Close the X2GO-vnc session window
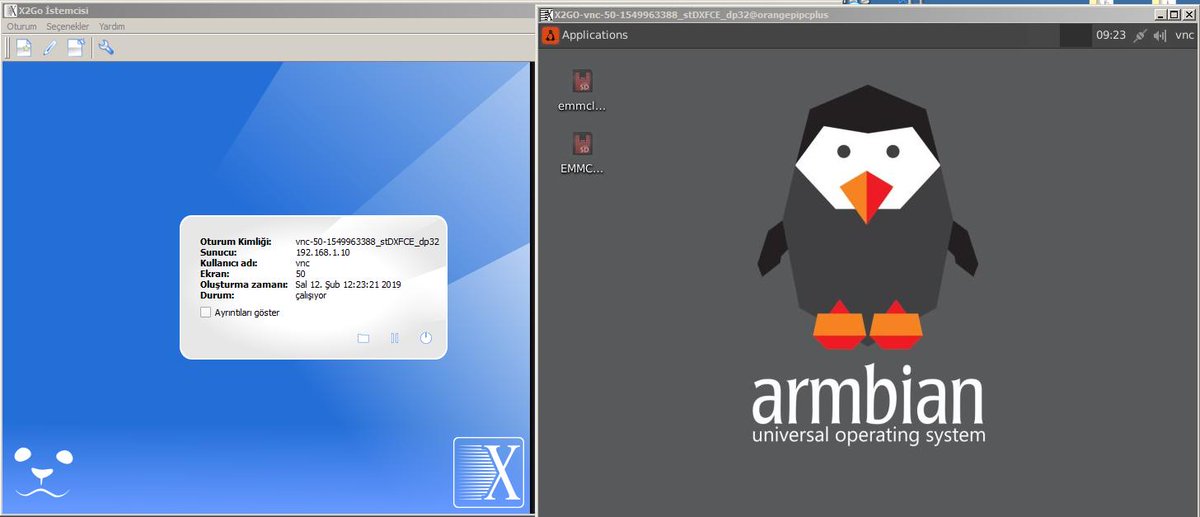Viewport: 1200px width, 517px height. point(1188,15)
